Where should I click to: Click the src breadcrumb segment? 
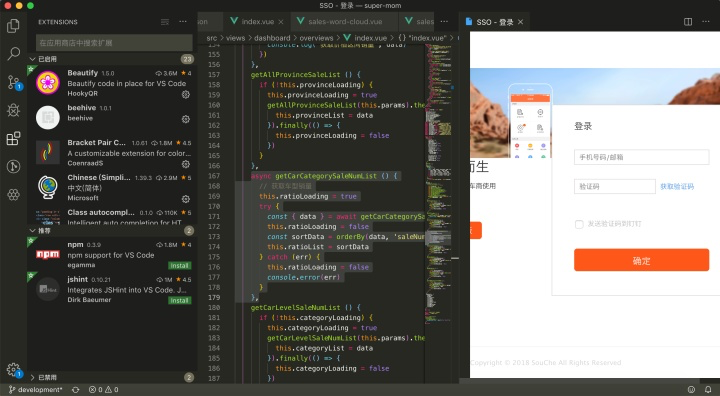click(212, 38)
